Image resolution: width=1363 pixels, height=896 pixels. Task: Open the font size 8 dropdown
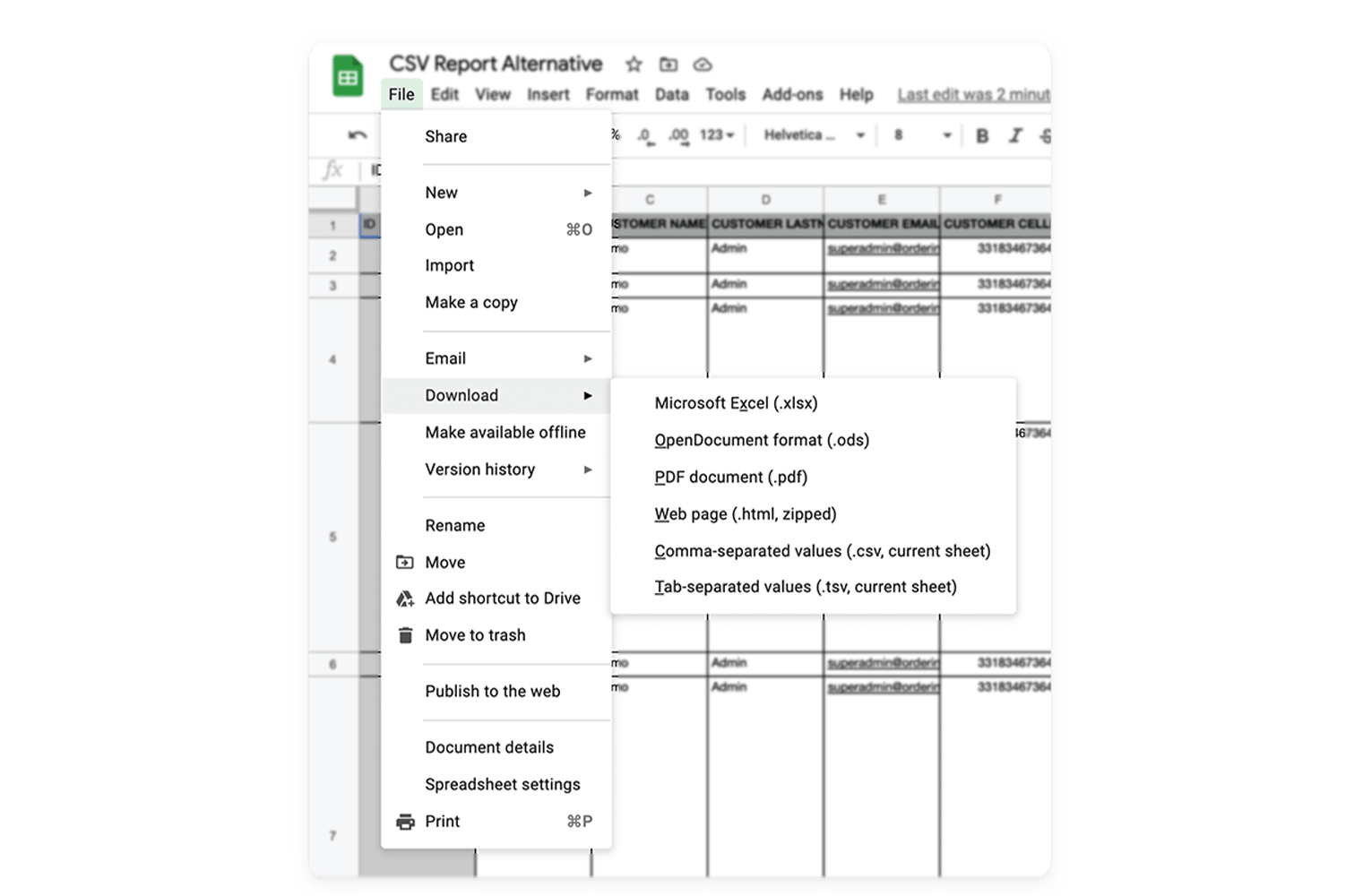(922, 135)
